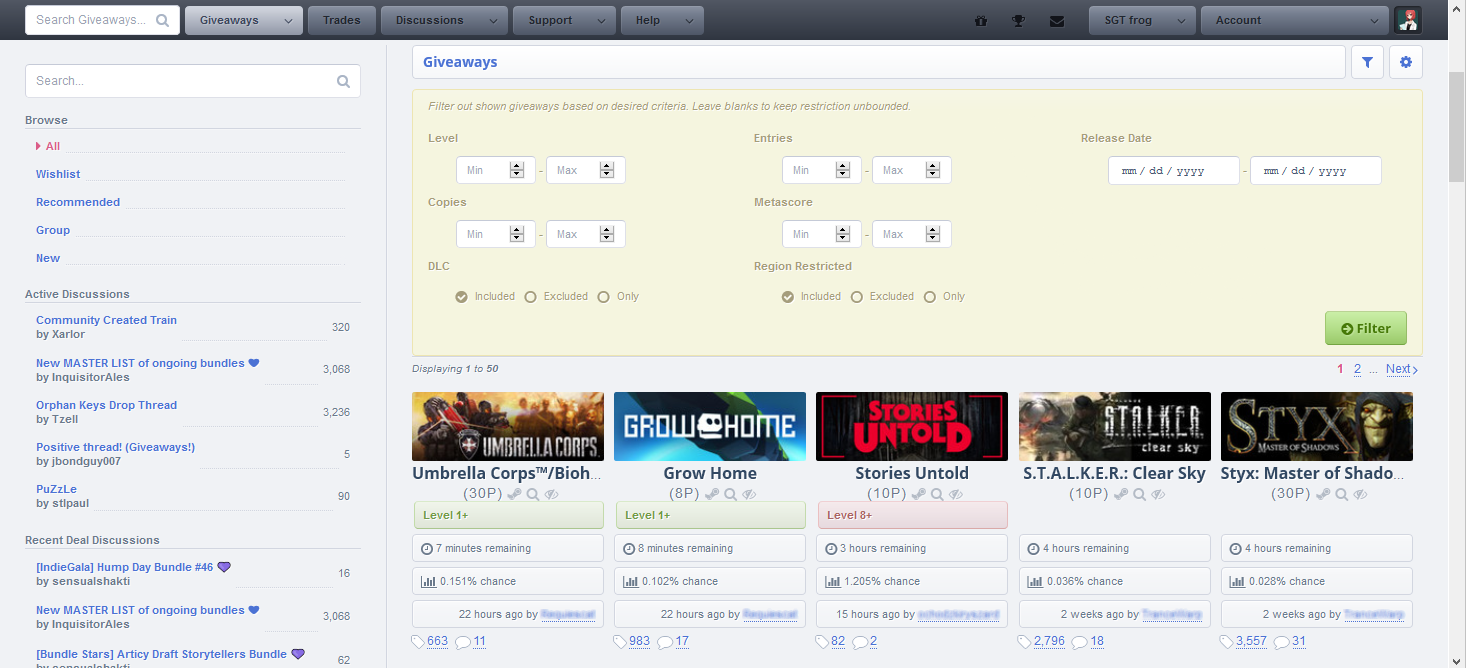Image resolution: width=1467 pixels, height=668 pixels.
Task: Click the entries tag icon for Grow Home
Action: point(620,642)
